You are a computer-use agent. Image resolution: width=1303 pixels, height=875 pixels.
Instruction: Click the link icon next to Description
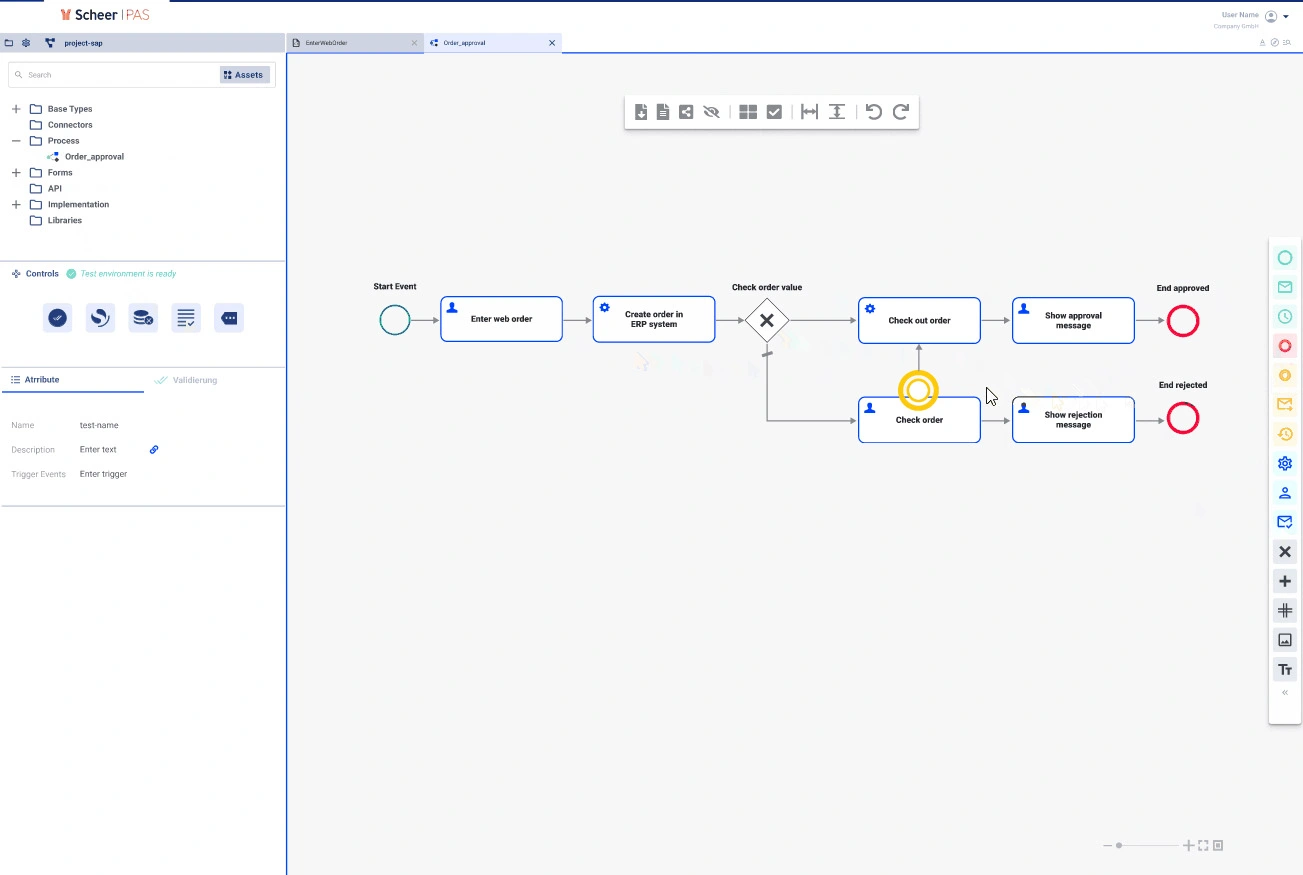pyautogui.click(x=154, y=450)
